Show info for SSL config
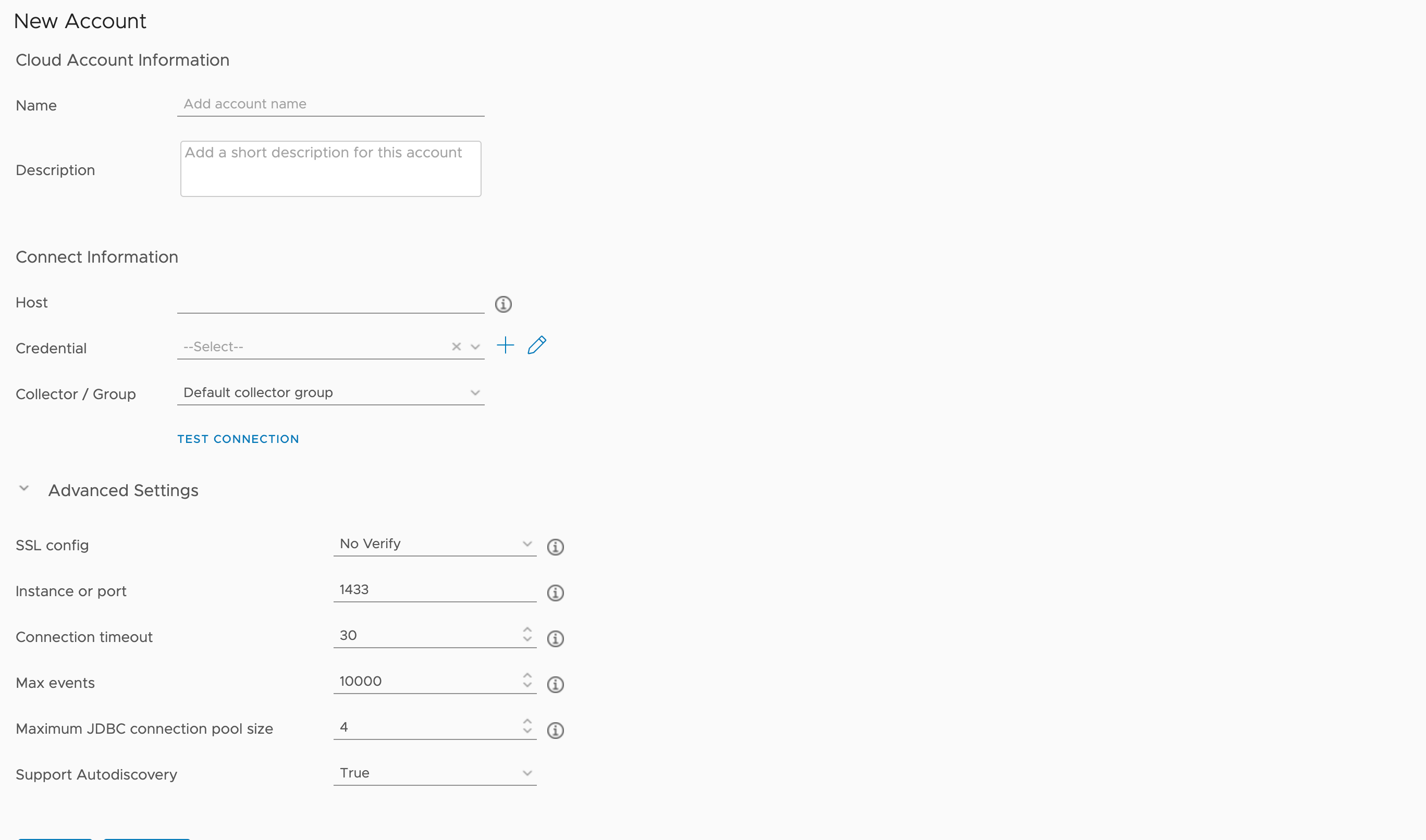1426x840 pixels. coord(556,547)
